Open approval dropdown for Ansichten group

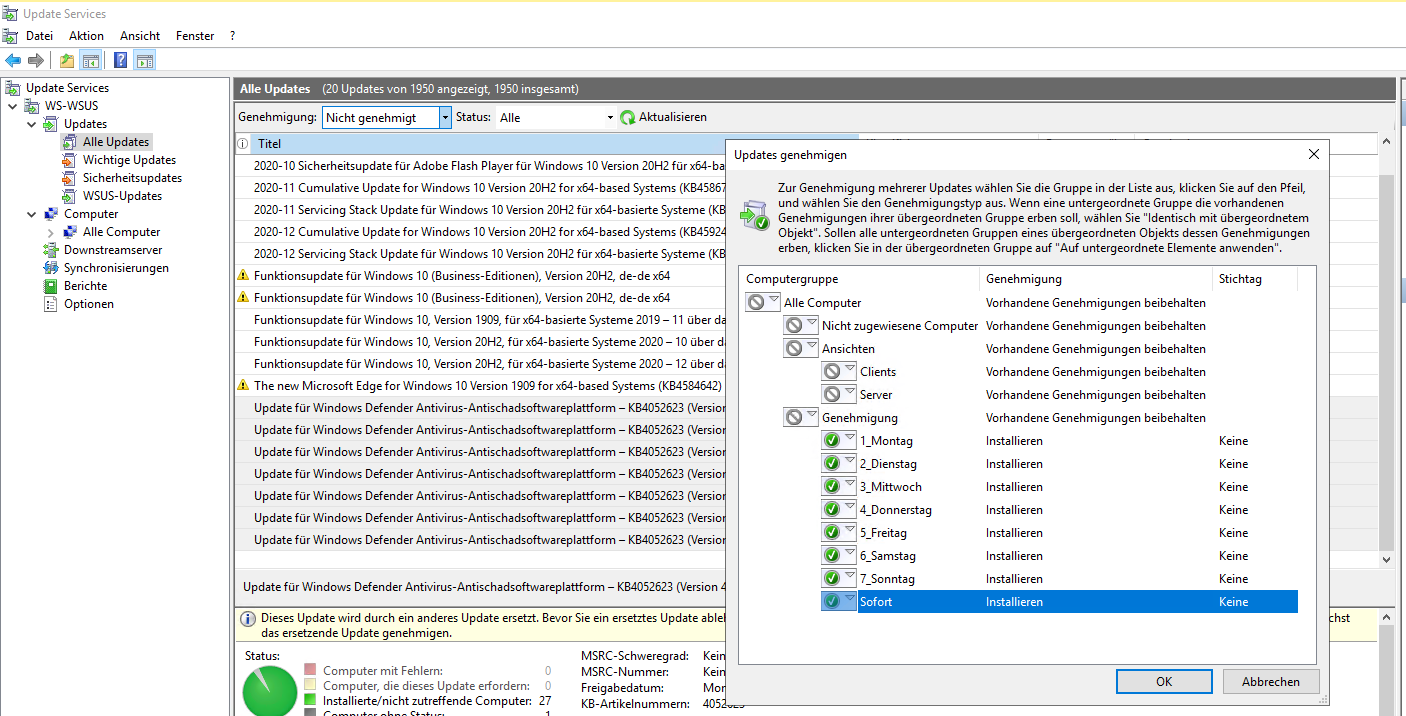800,348
